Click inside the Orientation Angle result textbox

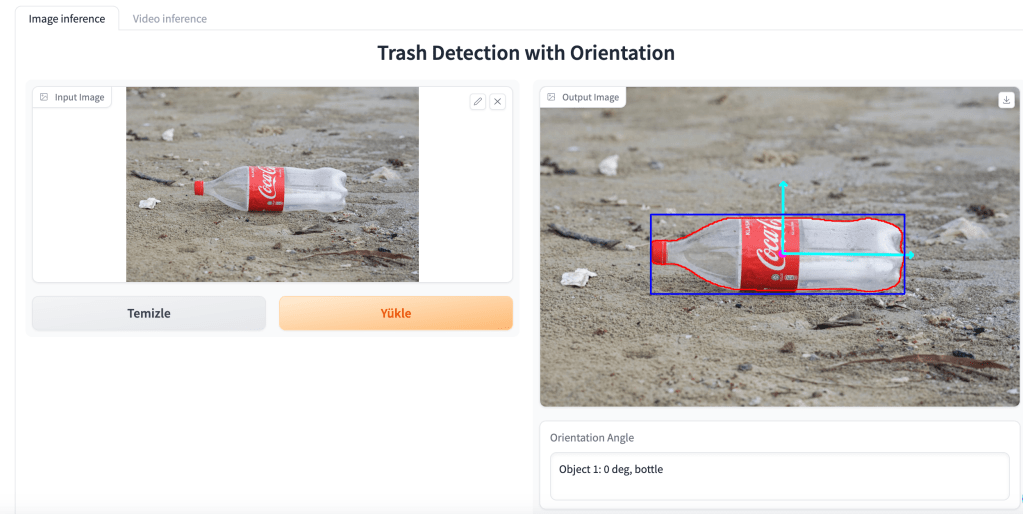pos(779,476)
